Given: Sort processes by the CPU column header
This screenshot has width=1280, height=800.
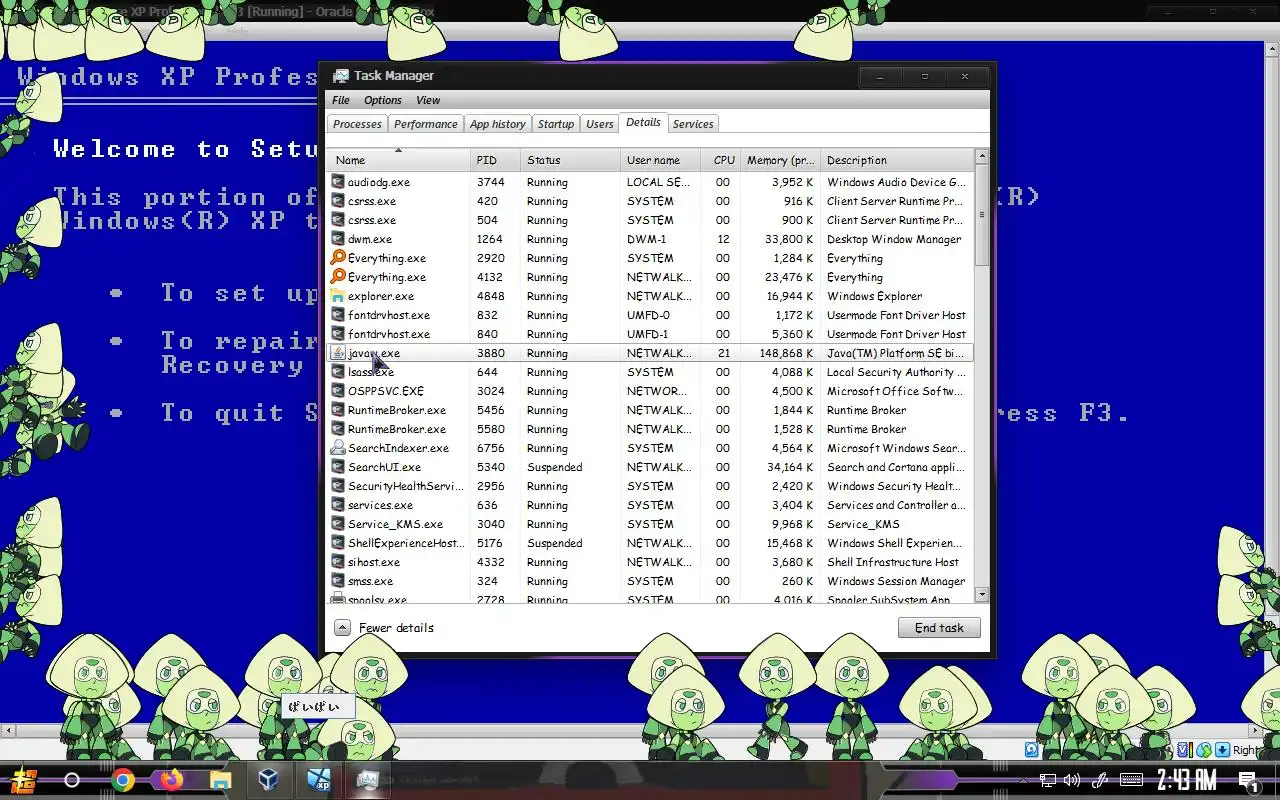Looking at the screenshot, I should tap(721, 160).
